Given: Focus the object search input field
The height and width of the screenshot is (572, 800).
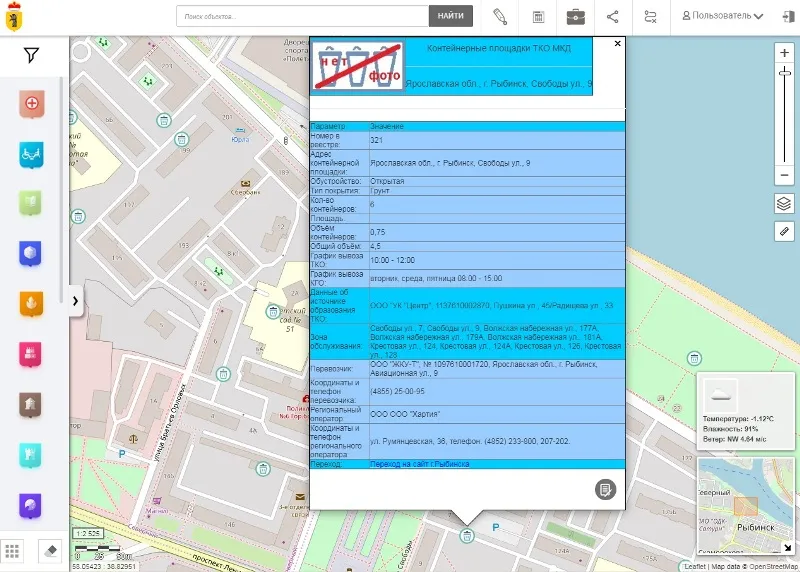Looking at the screenshot, I should tap(302, 16).
